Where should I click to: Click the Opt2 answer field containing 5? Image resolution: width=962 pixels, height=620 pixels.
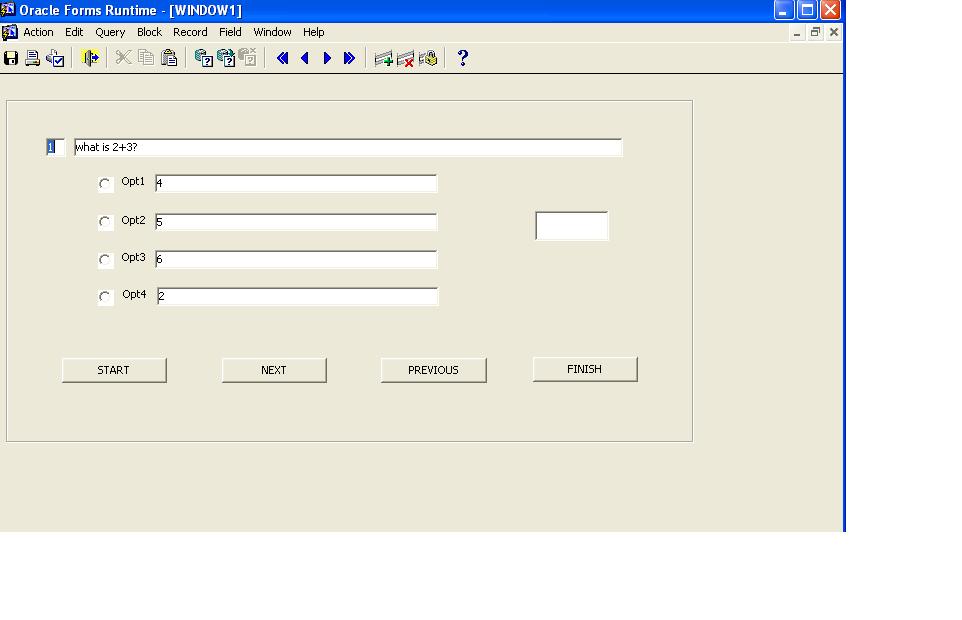point(296,222)
